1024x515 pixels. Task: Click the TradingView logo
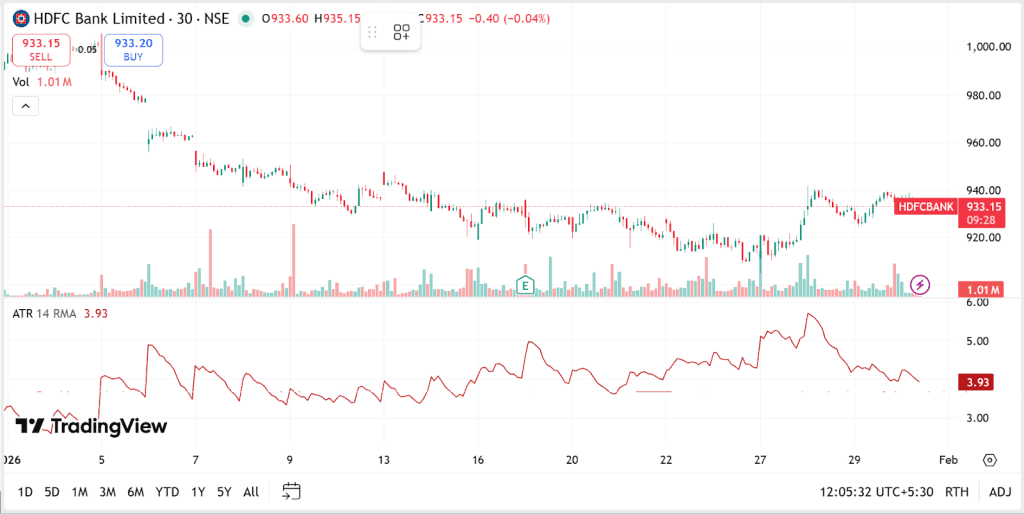[x=91, y=427]
